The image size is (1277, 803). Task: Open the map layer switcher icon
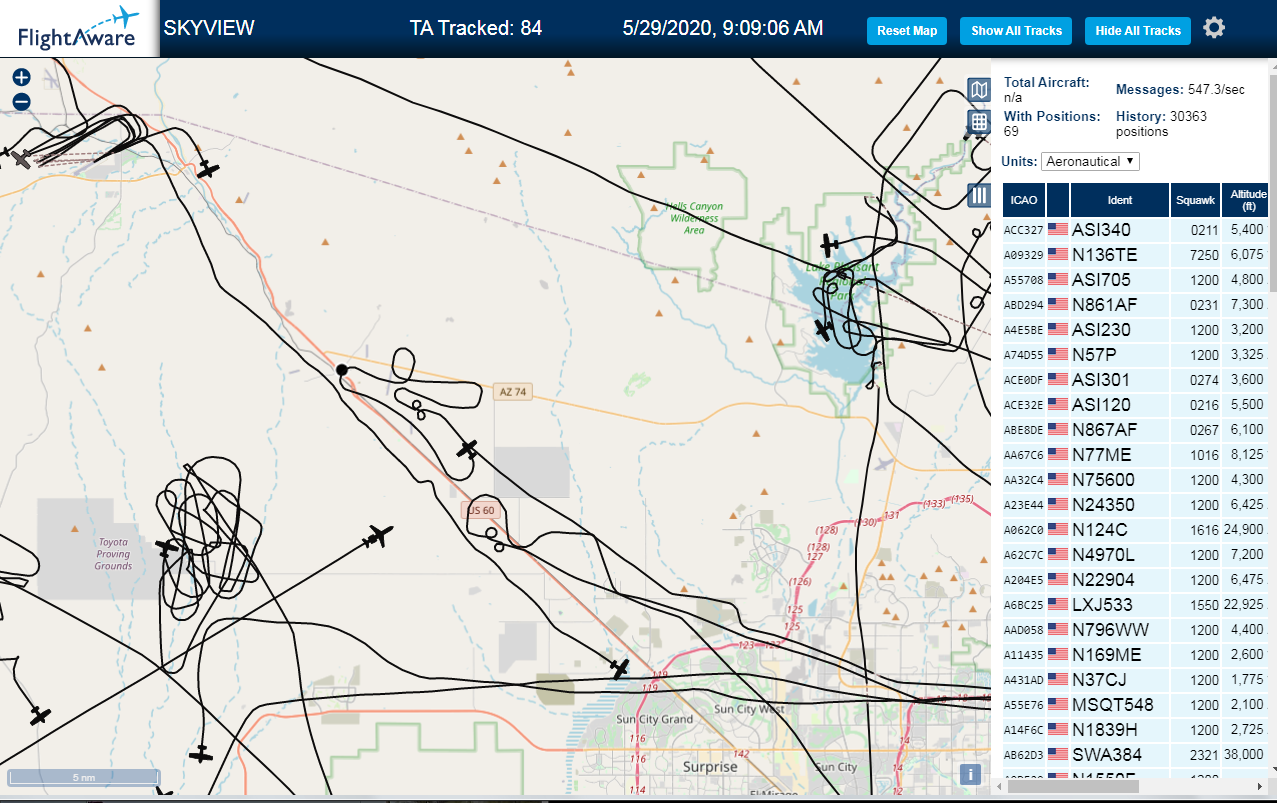tap(979, 90)
